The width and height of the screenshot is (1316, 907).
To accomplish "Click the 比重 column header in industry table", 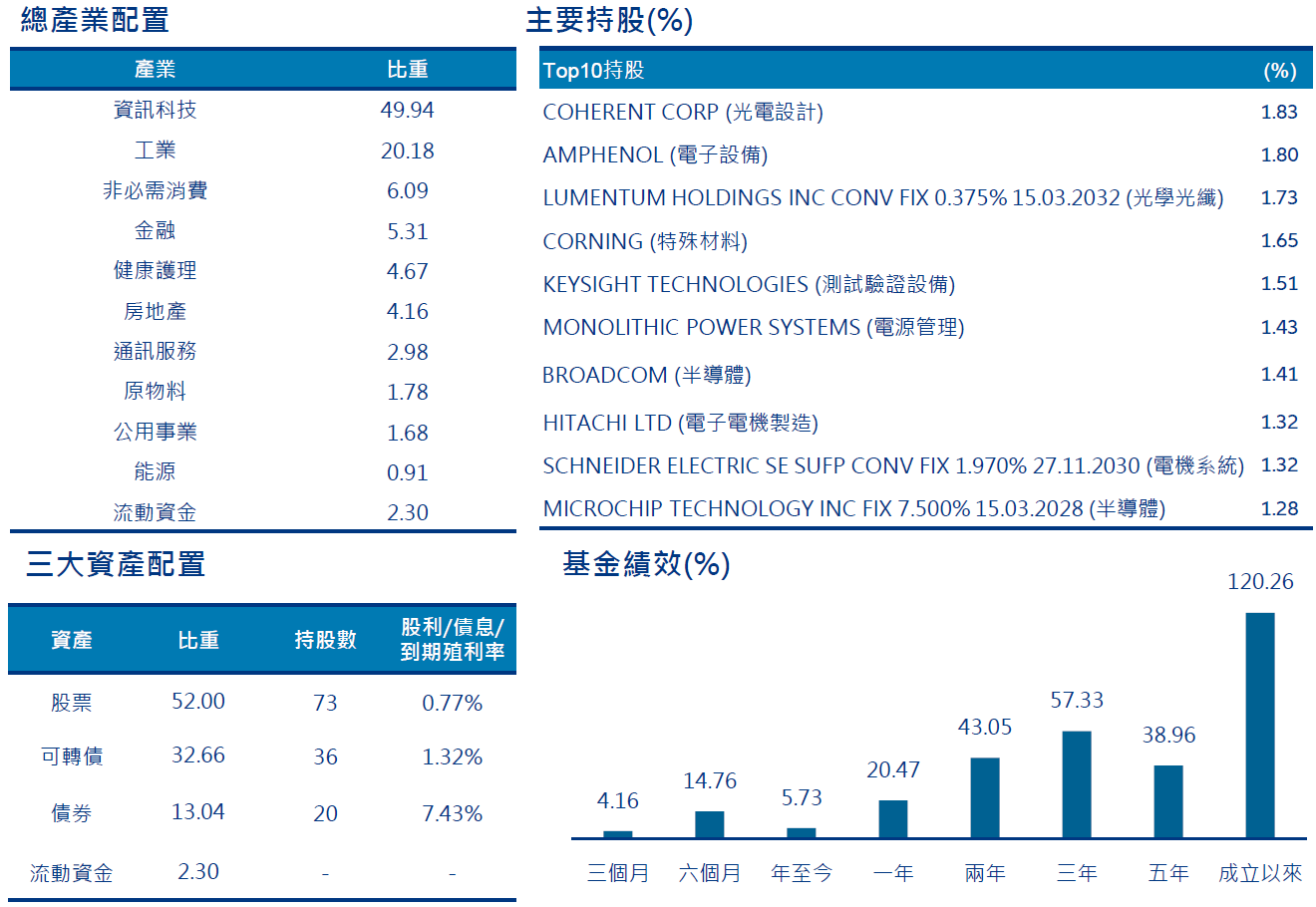I will coord(407,69).
